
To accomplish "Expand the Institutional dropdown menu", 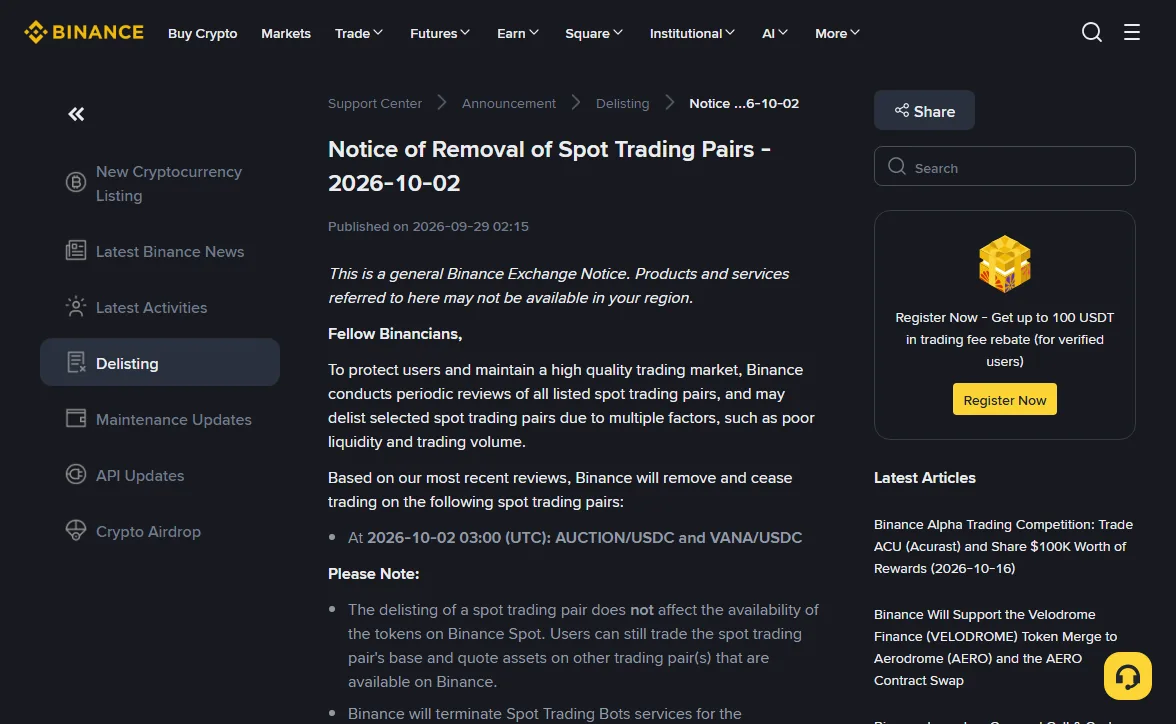I will coord(692,33).
